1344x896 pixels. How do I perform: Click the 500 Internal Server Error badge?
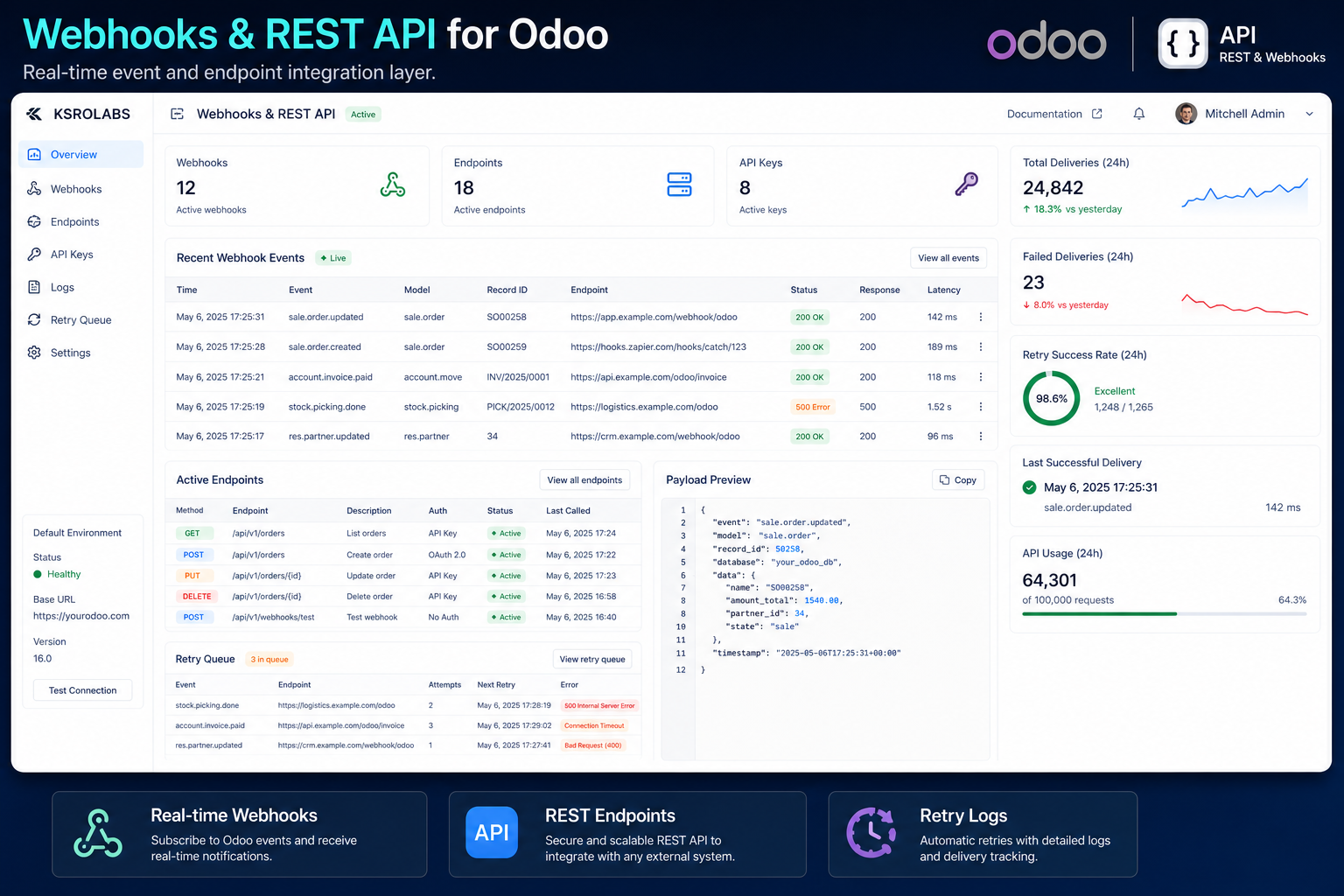pyautogui.click(x=599, y=705)
